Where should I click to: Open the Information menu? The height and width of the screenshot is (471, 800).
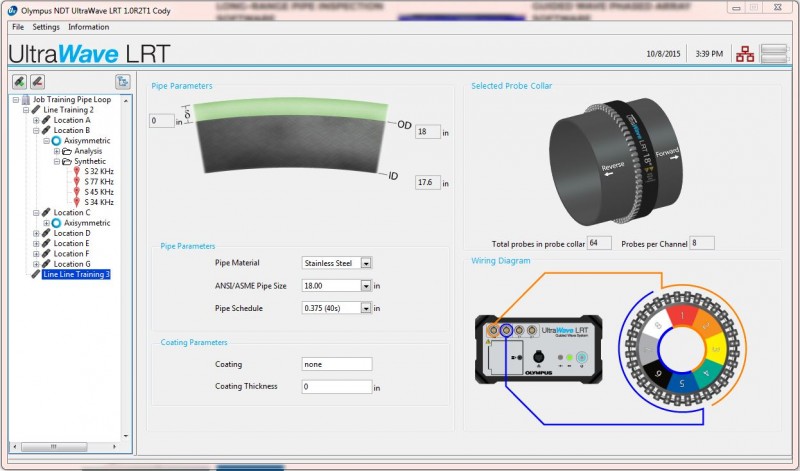tap(88, 27)
